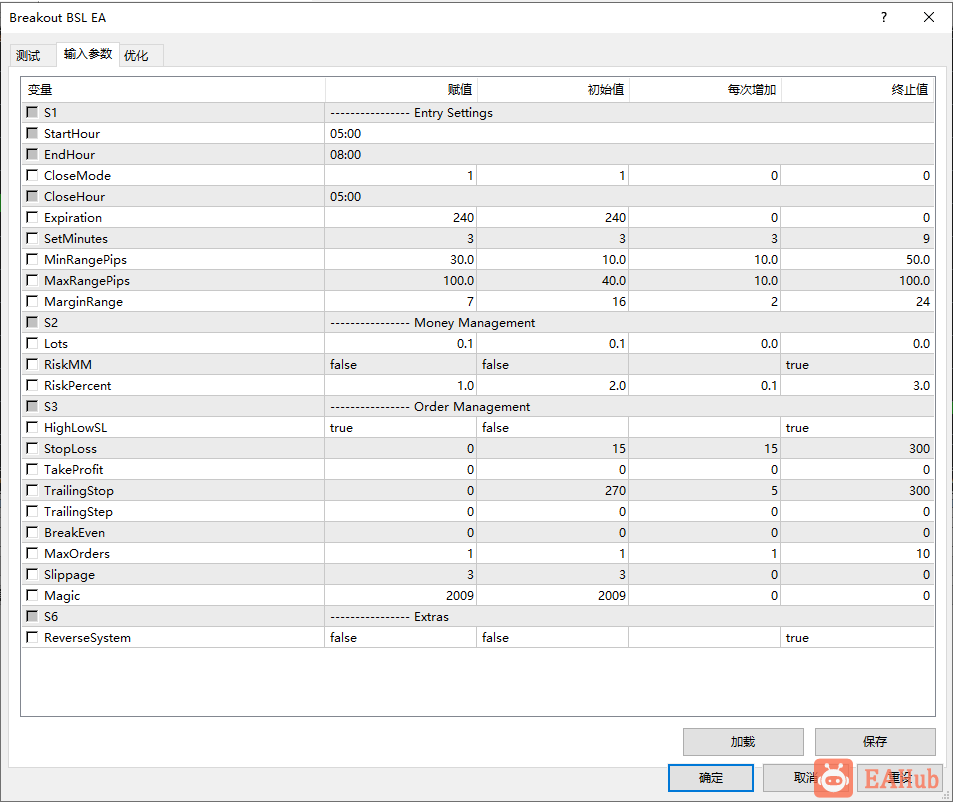Select the Entry Settings separator row
The height and width of the screenshot is (804, 953).
[478, 112]
